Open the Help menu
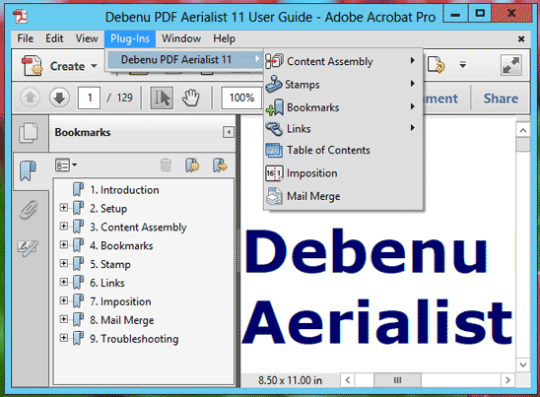This screenshot has height=397, width=540. [224, 39]
